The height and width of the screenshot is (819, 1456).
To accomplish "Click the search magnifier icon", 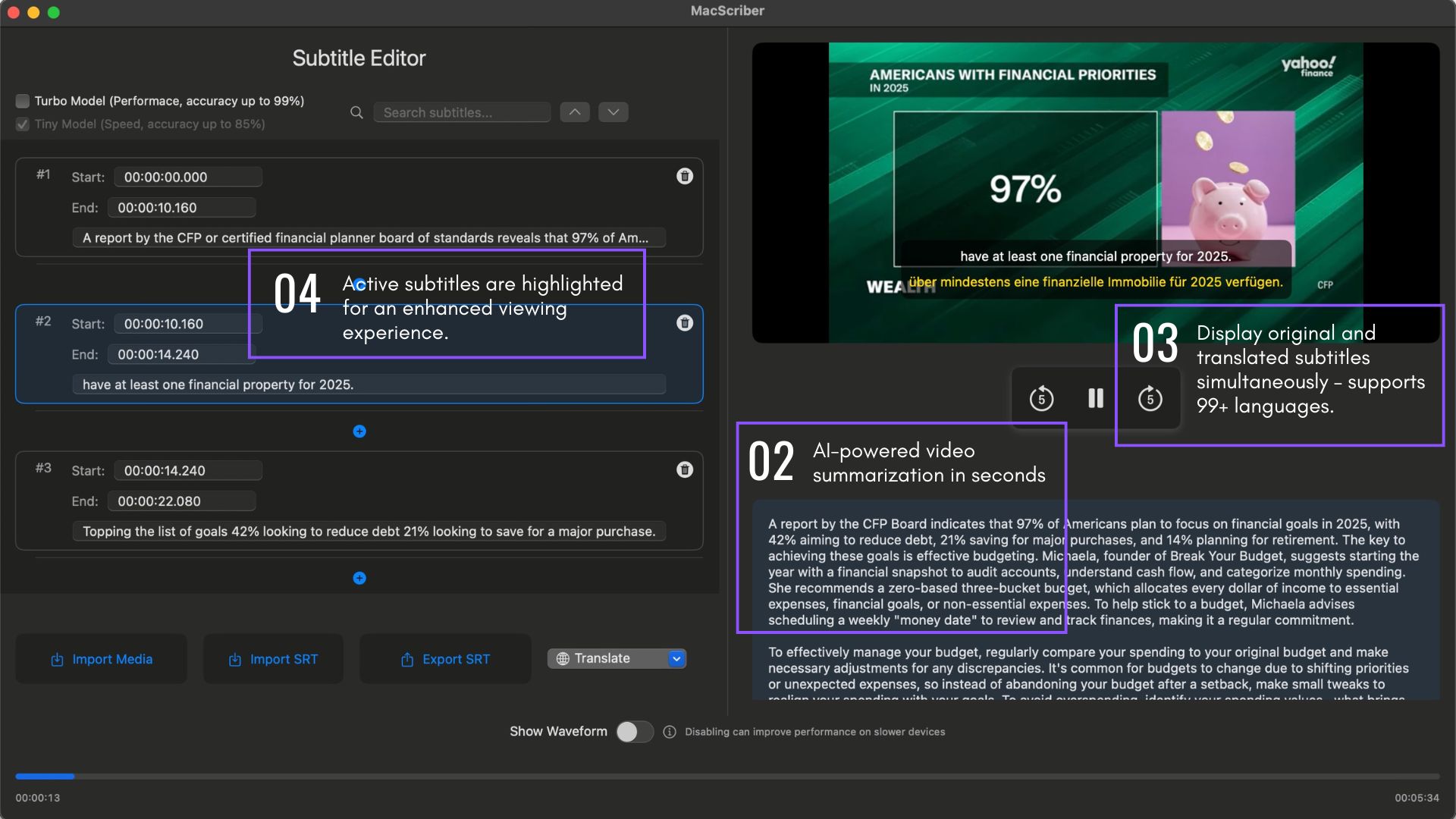I will coord(356,113).
